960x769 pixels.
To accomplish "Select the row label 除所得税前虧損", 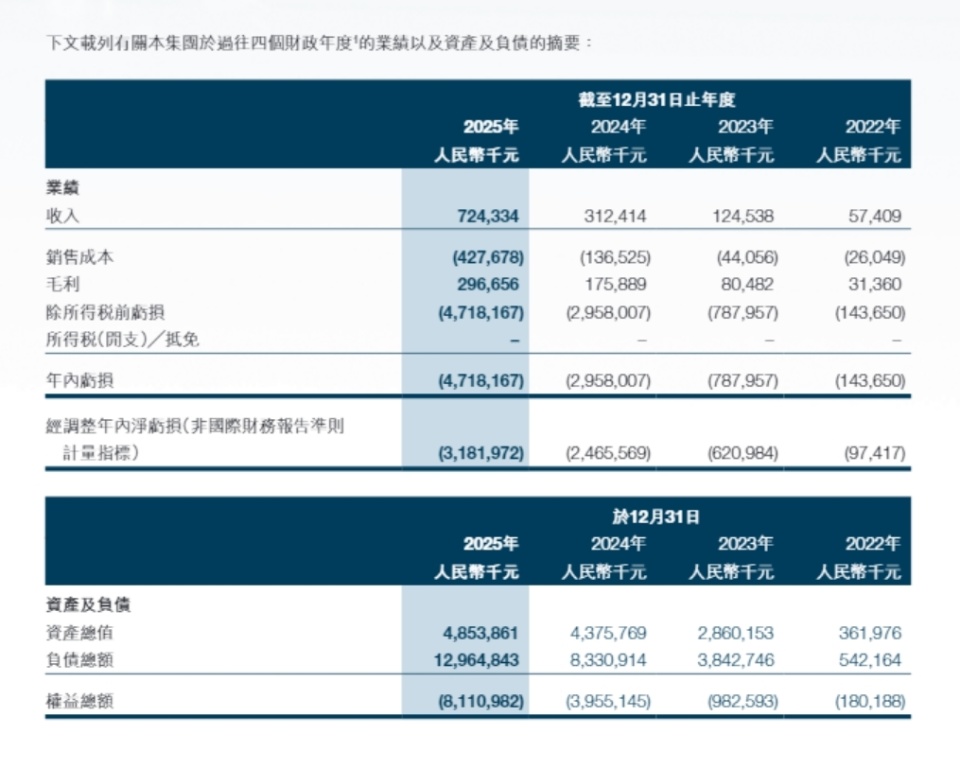I will click(105, 312).
